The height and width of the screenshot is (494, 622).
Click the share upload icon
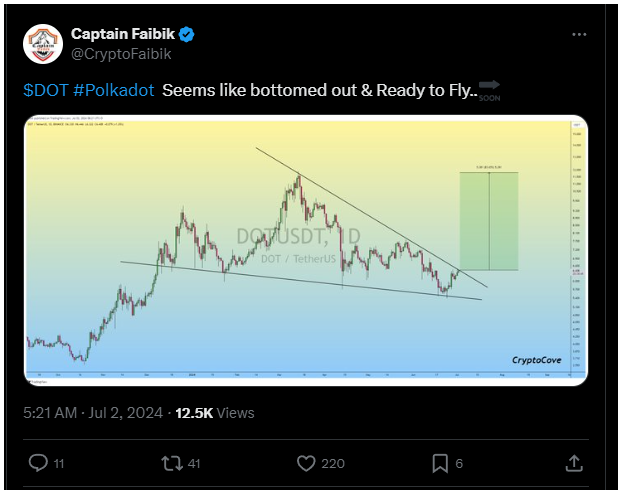574,463
